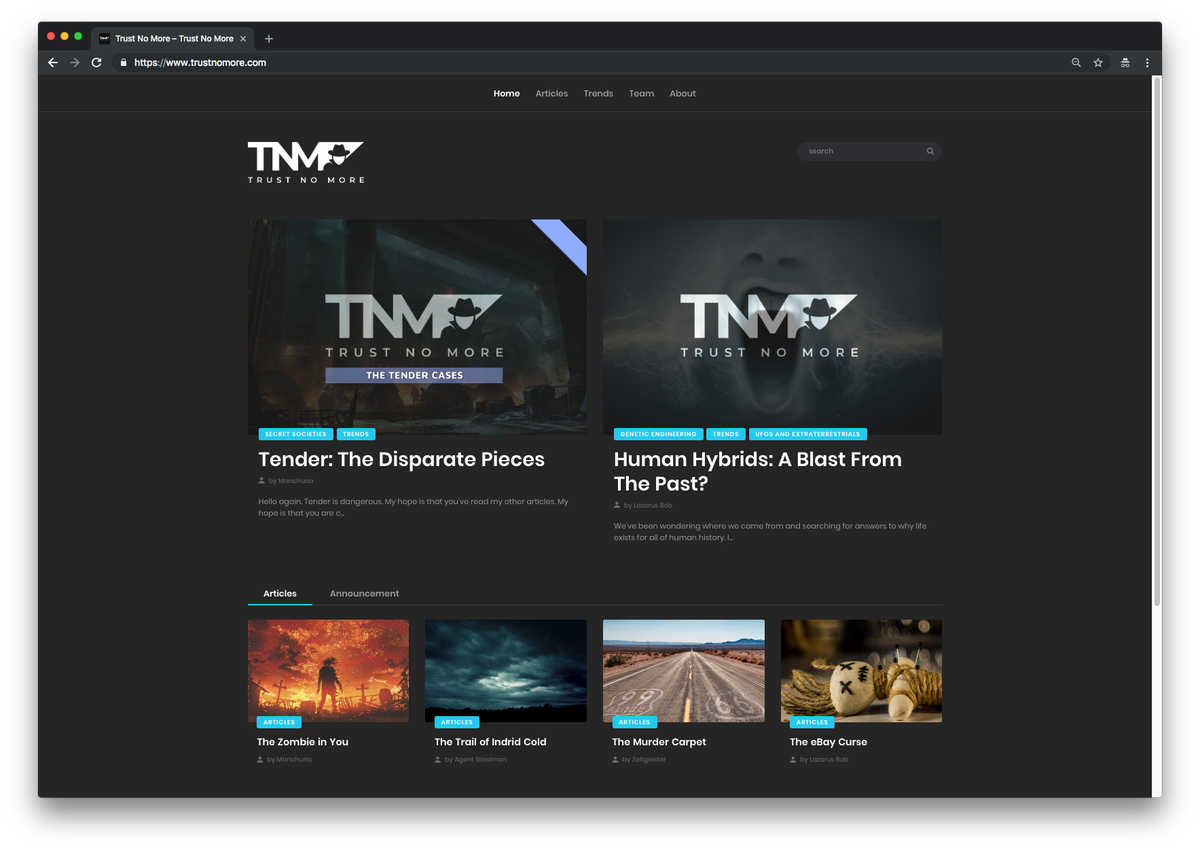The width and height of the screenshot is (1200, 852).
Task: Click Articles tag on The Murder Carpet
Action: pyautogui.click(x=634, y=722)
